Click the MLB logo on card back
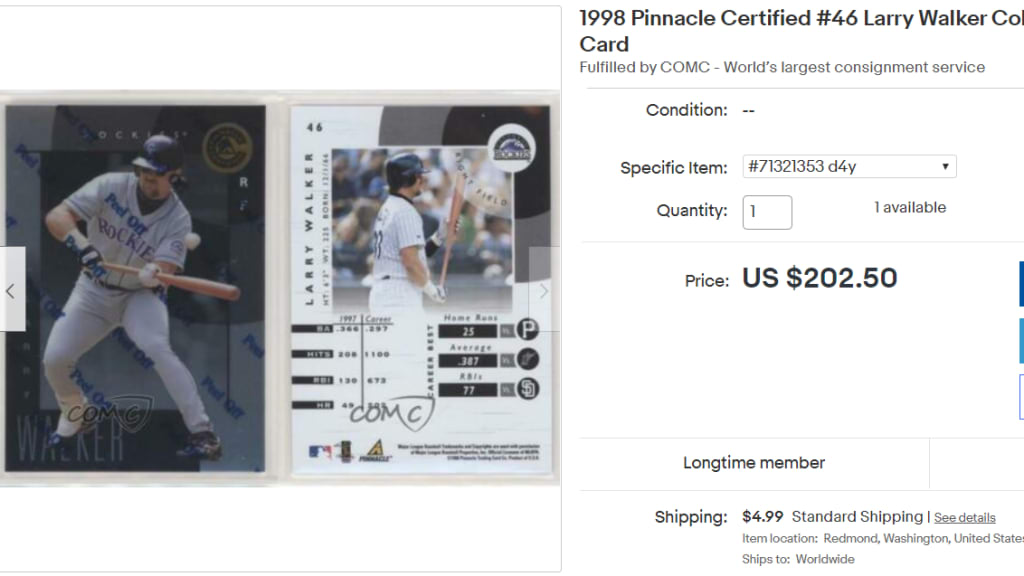This screenshot has height=576, width=1024. pos(320,453)
